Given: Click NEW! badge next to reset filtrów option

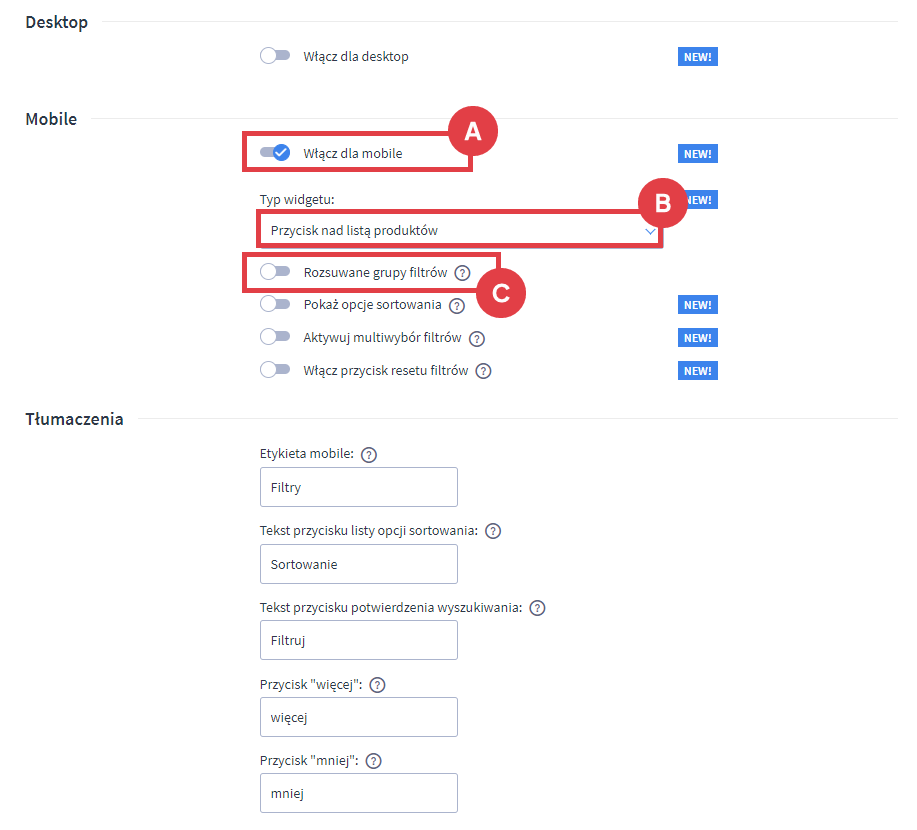Looking at the screenshot, I should point(698,371).
